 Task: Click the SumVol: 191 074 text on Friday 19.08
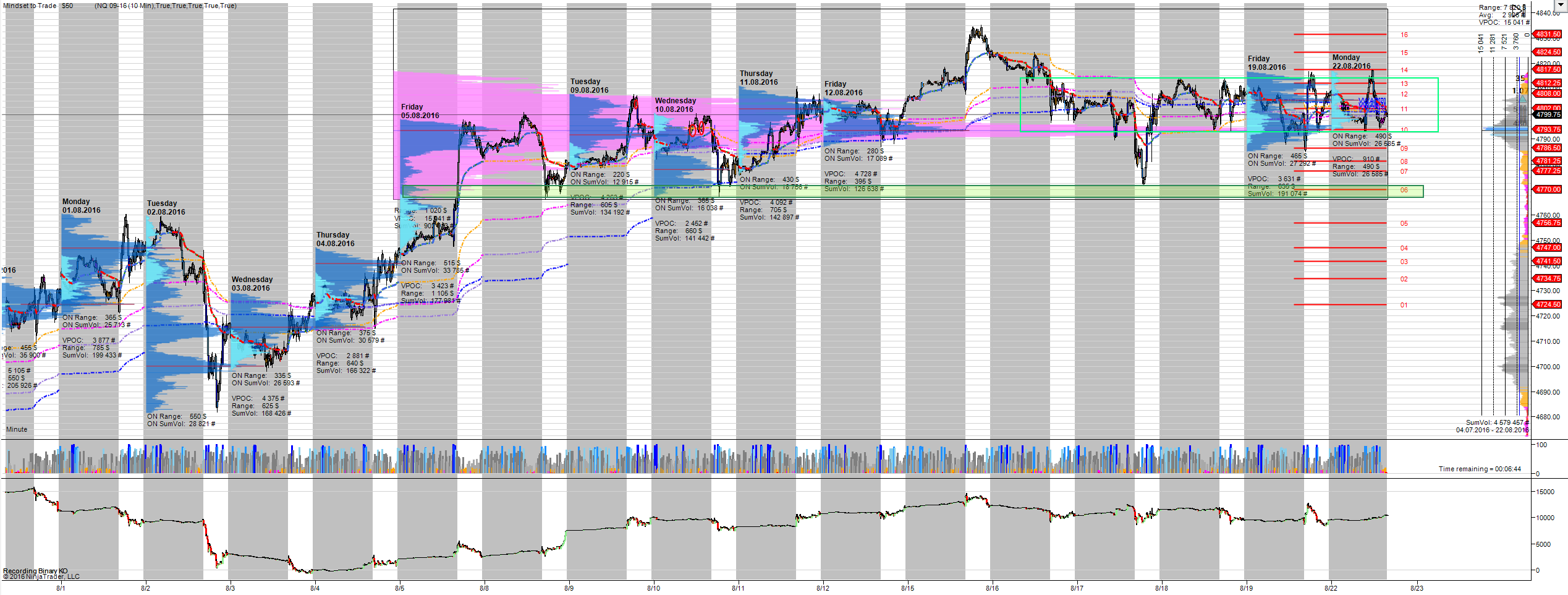click(1277, 194)
